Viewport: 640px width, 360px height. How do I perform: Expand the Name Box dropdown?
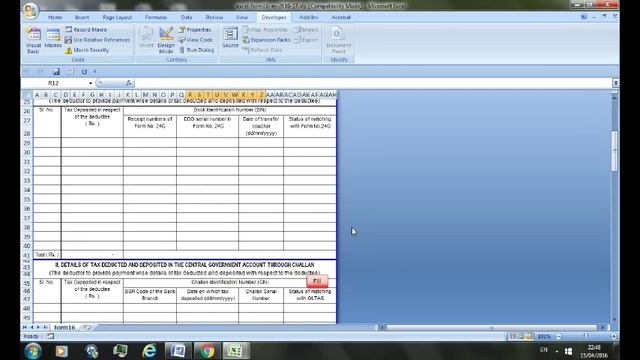click(90, 83)
